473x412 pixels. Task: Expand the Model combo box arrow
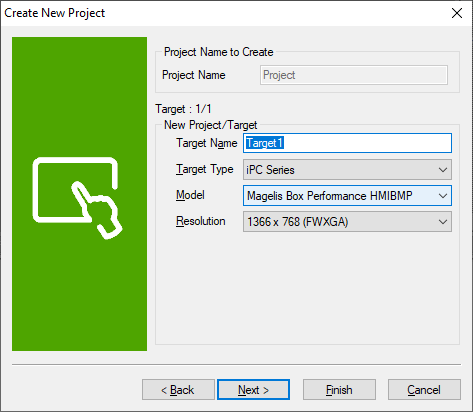click(x=443, y=196)
